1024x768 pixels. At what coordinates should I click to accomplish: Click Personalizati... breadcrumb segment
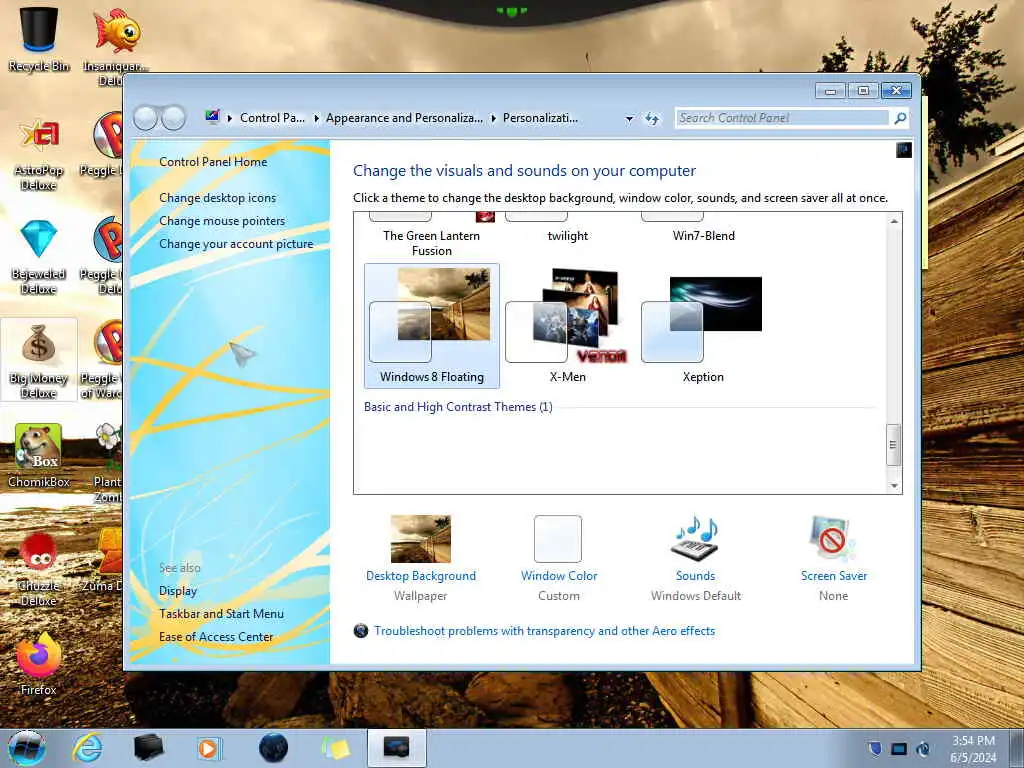[x=540, y=118]
